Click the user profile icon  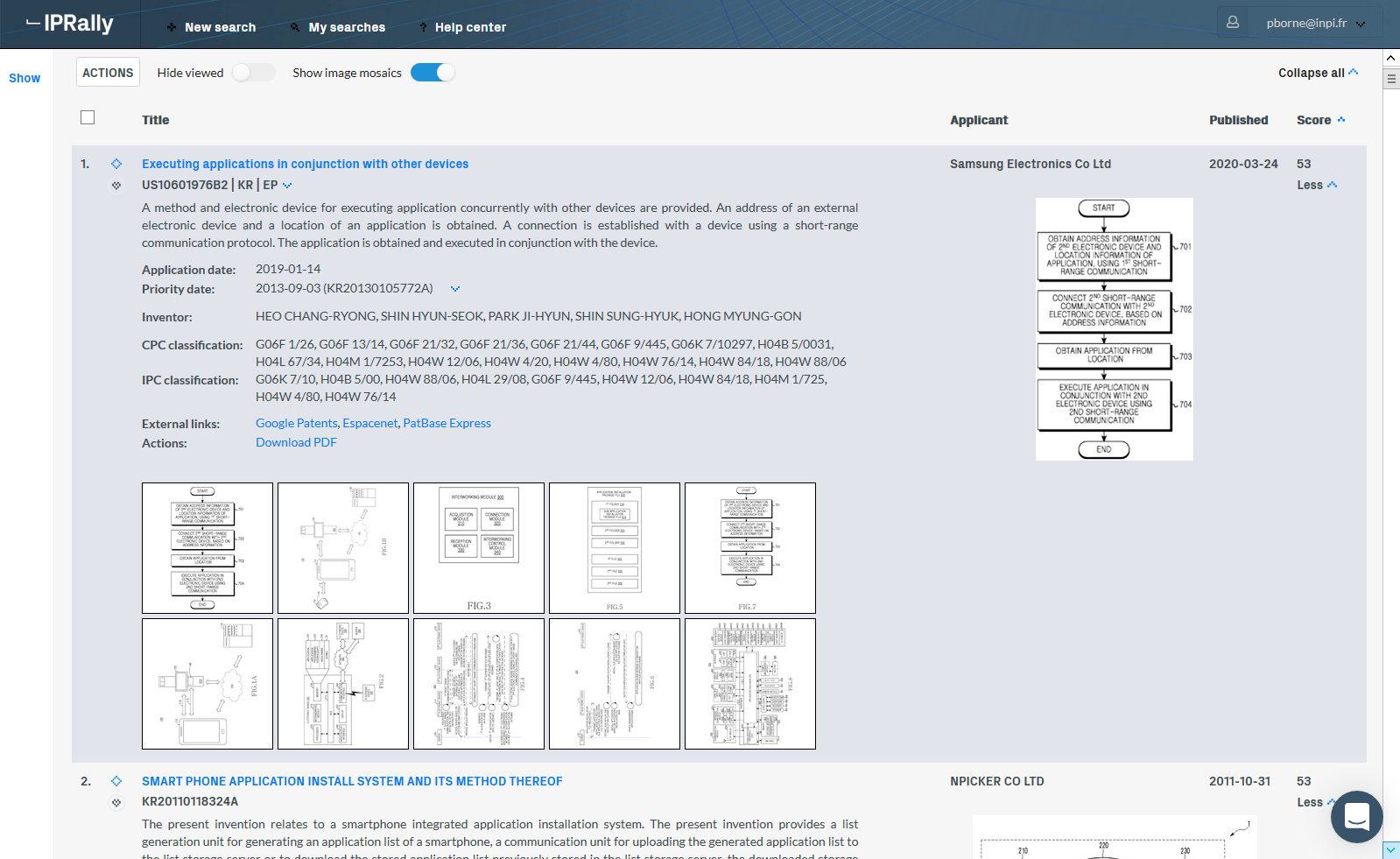pyautogui.click(x=1233, y=23)
